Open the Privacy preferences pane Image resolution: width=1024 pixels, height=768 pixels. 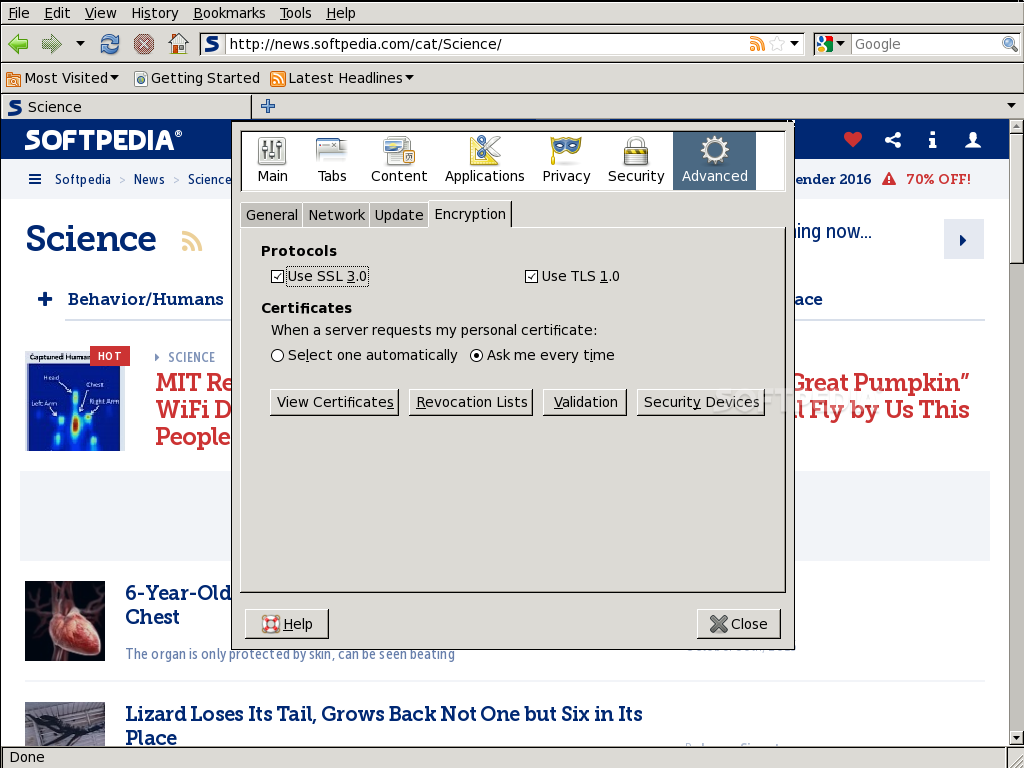[566, 161]
